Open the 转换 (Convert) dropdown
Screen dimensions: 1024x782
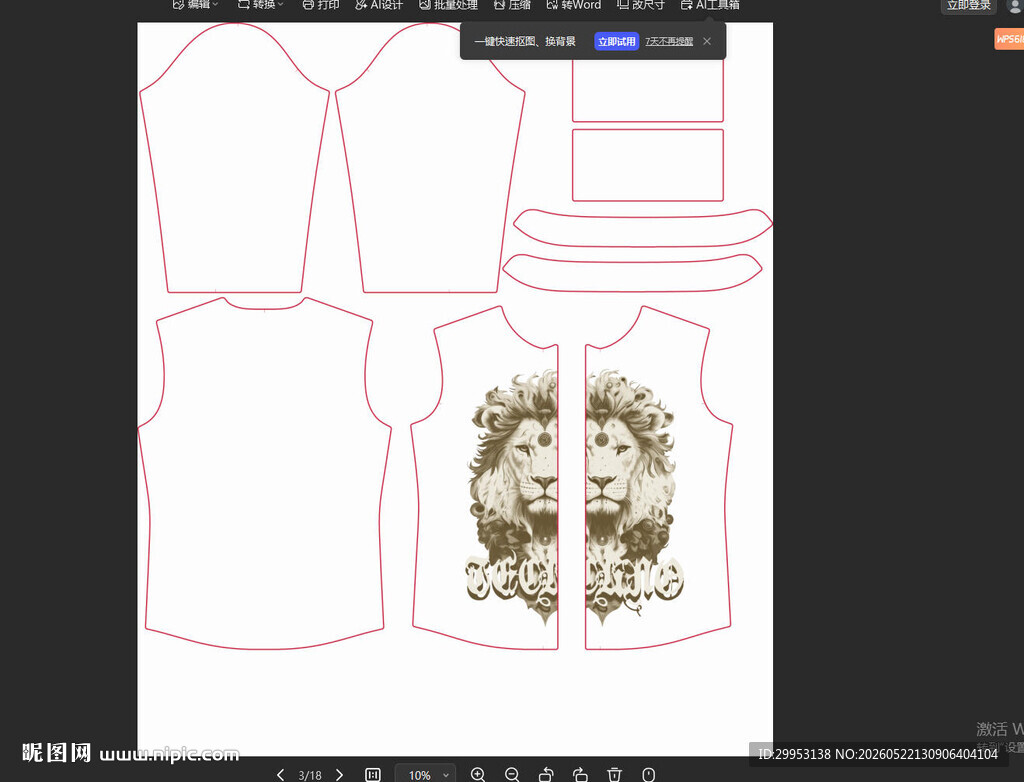[x=260, y=5]
